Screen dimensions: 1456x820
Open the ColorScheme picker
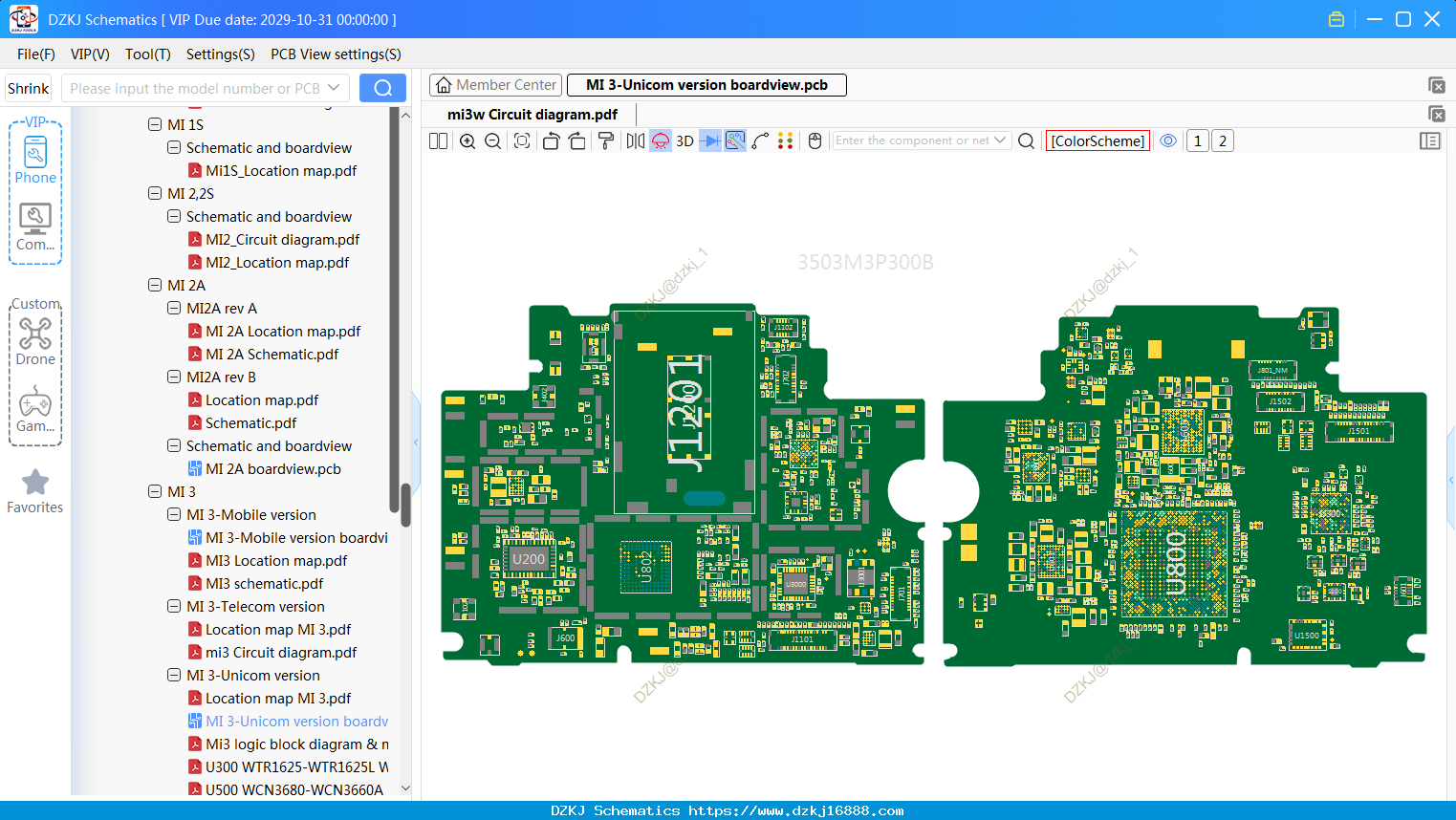click(x=1097, y=140)
